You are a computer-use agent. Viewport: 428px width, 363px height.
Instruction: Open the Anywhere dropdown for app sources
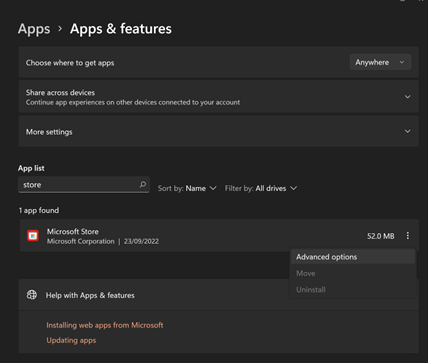click(x=380, y=62)
